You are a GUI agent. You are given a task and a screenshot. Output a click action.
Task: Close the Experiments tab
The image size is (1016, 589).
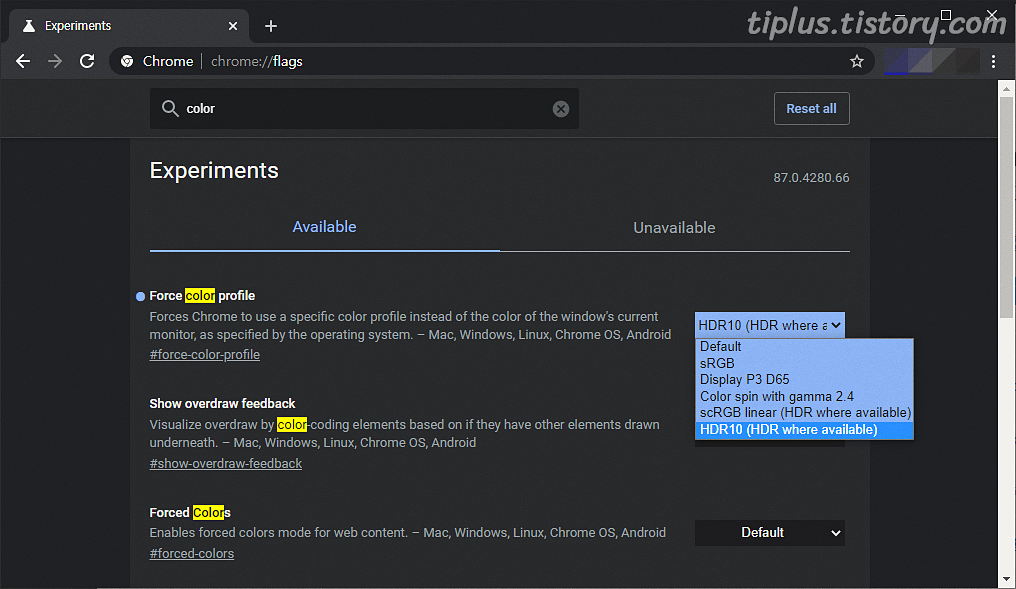pos(233,26)
